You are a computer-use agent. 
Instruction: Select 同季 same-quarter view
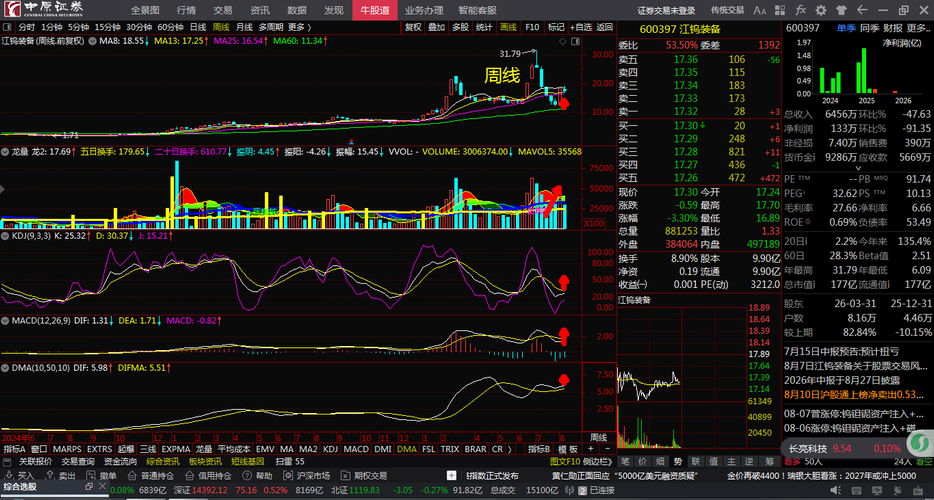(x=869, y=27)
